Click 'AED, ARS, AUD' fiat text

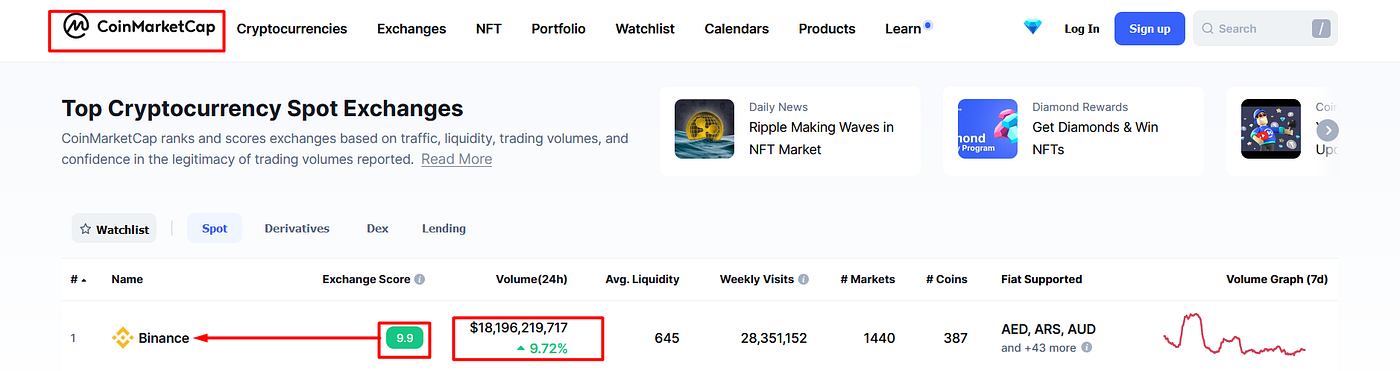point(1048,329)
